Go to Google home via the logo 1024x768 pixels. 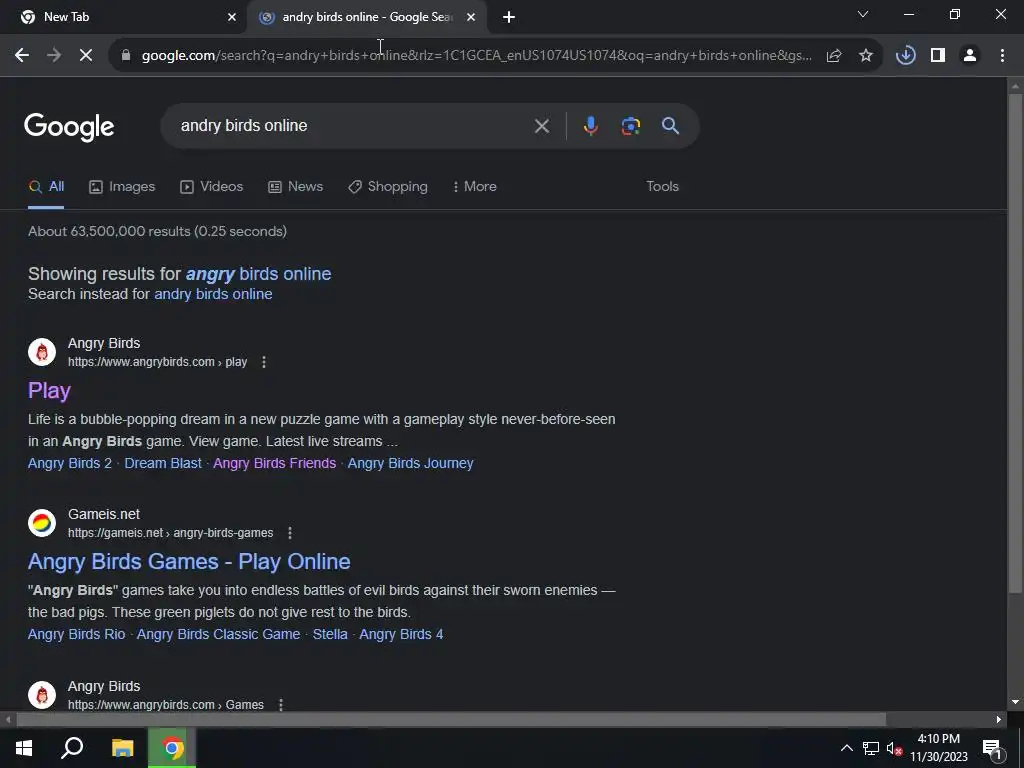69,127
